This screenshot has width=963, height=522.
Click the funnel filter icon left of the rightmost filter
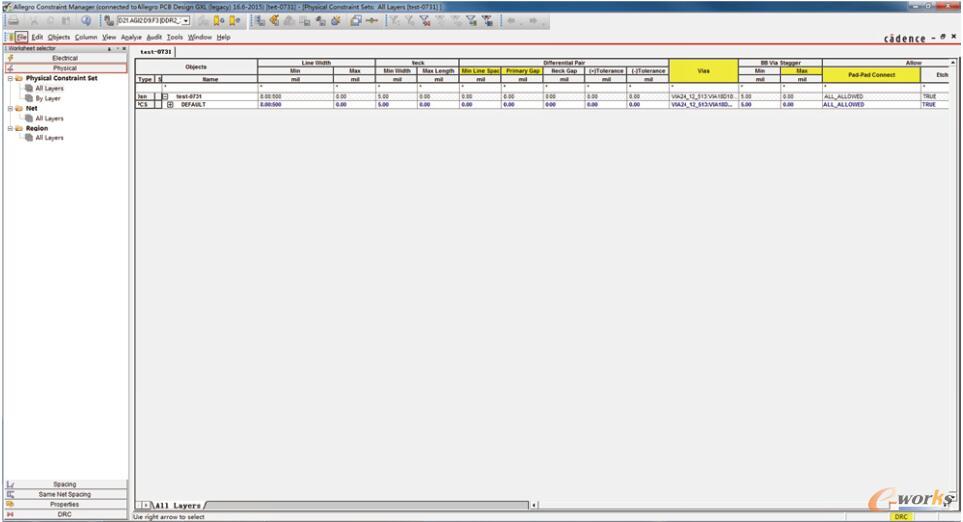click(472, 21)
